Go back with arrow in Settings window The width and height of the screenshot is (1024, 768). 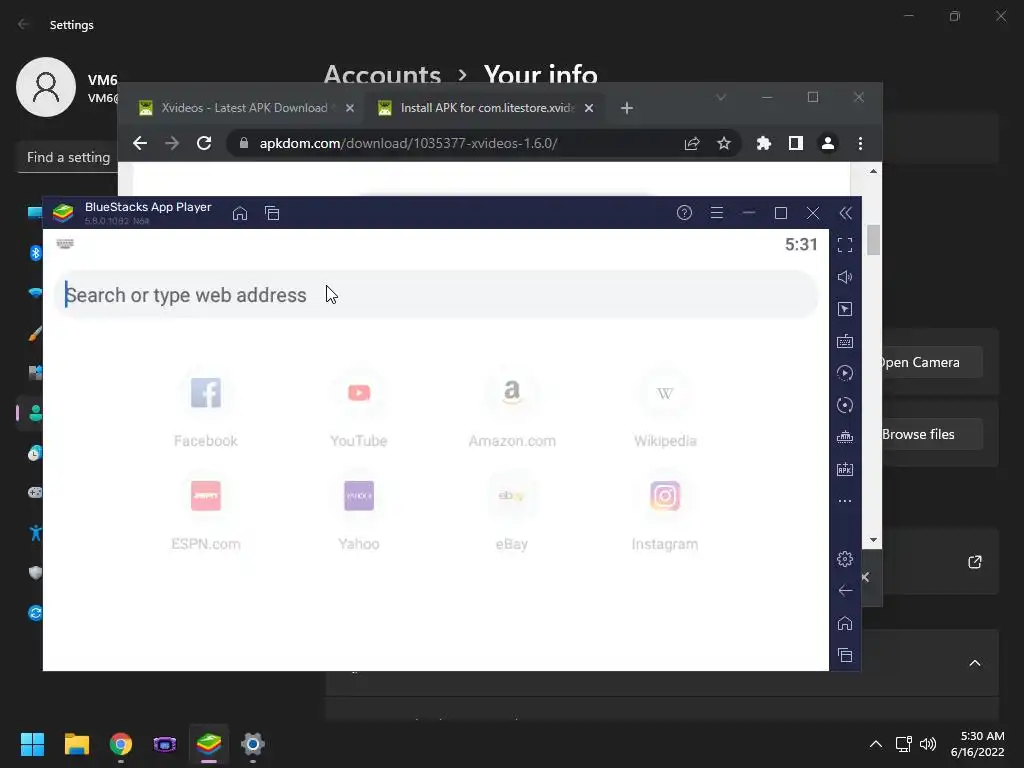coord(24,24)
